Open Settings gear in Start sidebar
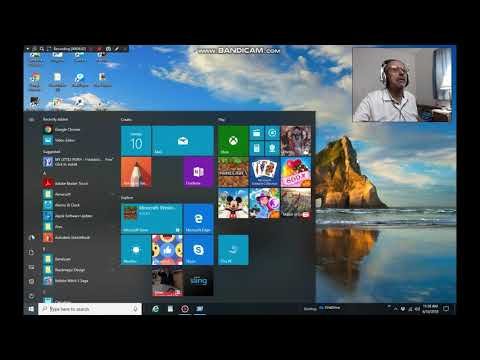 31,281
